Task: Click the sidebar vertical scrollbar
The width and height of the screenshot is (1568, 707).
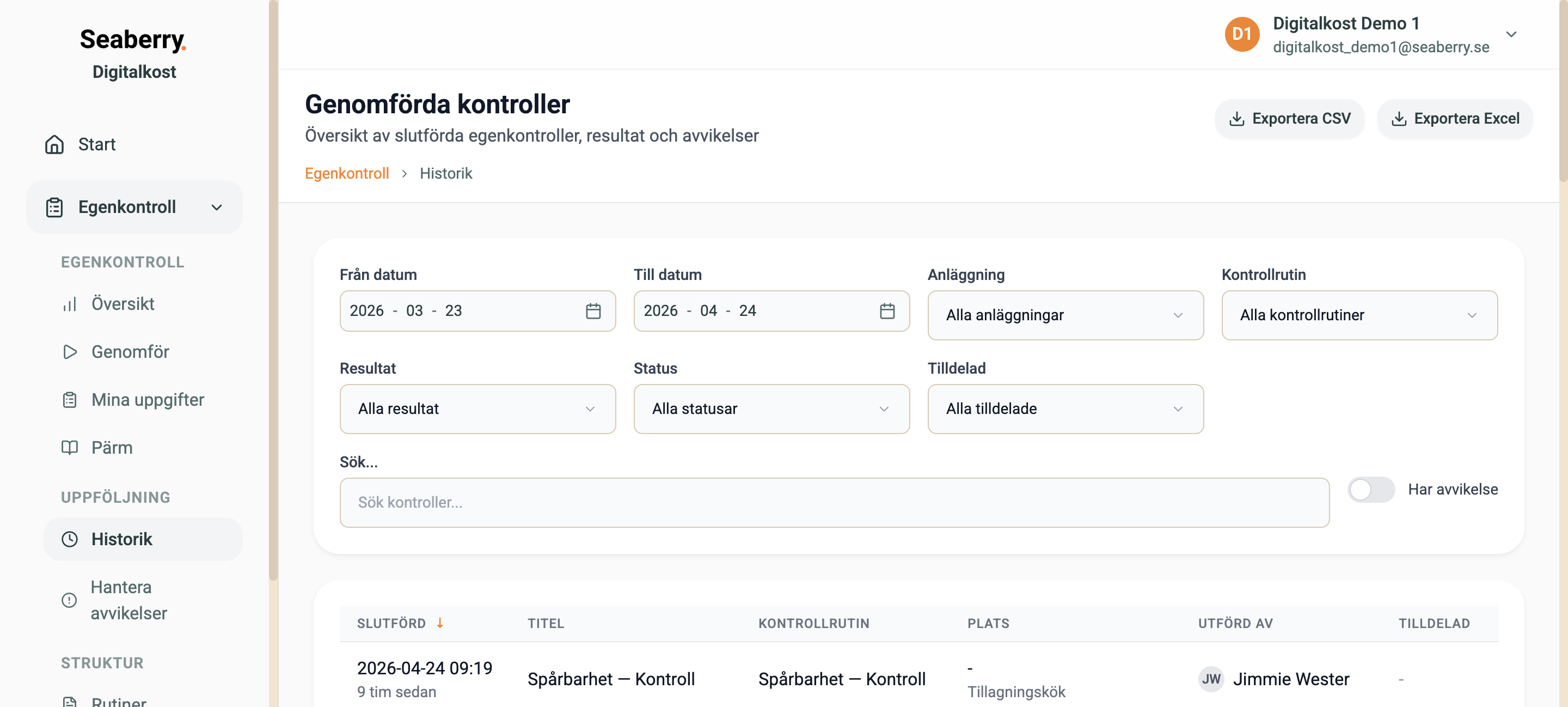Action: pyautogui.click(x=273, y=289)
